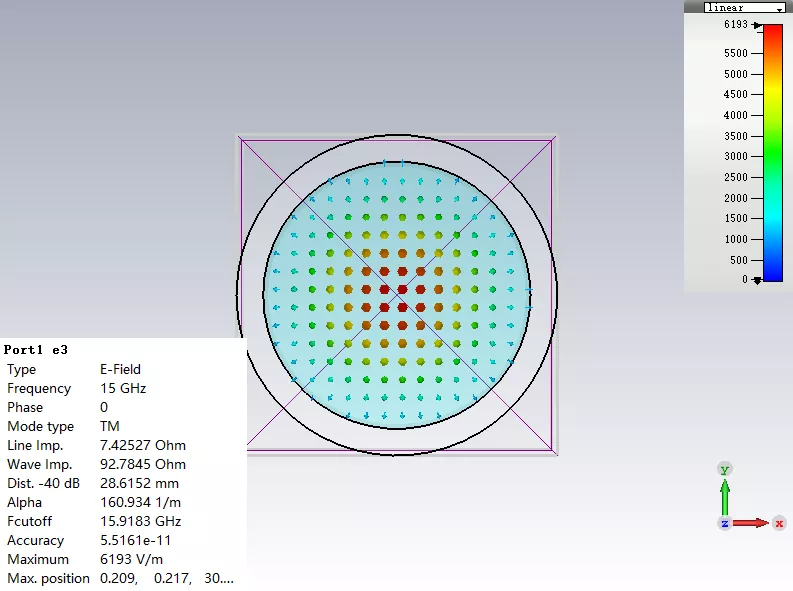Select the '500' tick label on the color scale

point(739,260)
